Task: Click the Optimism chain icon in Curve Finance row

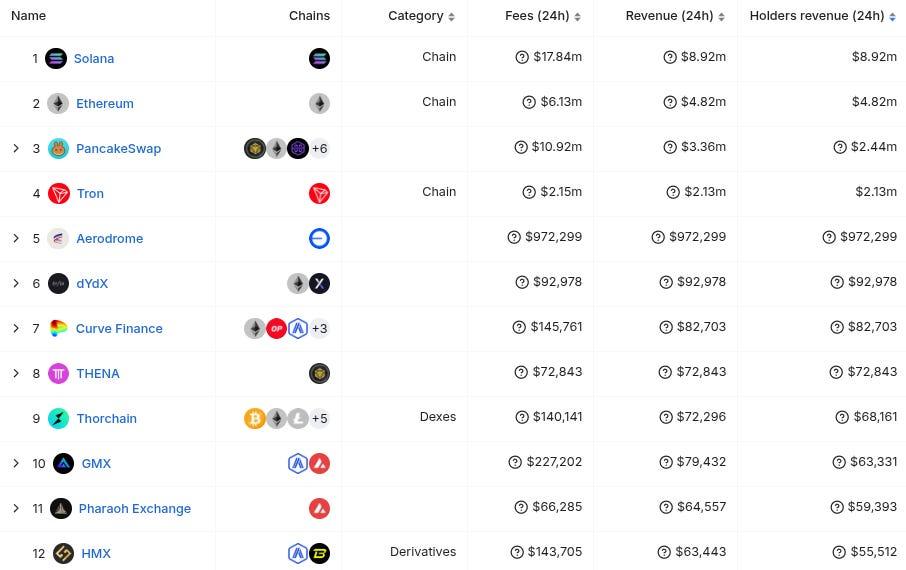Action: [x=276, y=328]
